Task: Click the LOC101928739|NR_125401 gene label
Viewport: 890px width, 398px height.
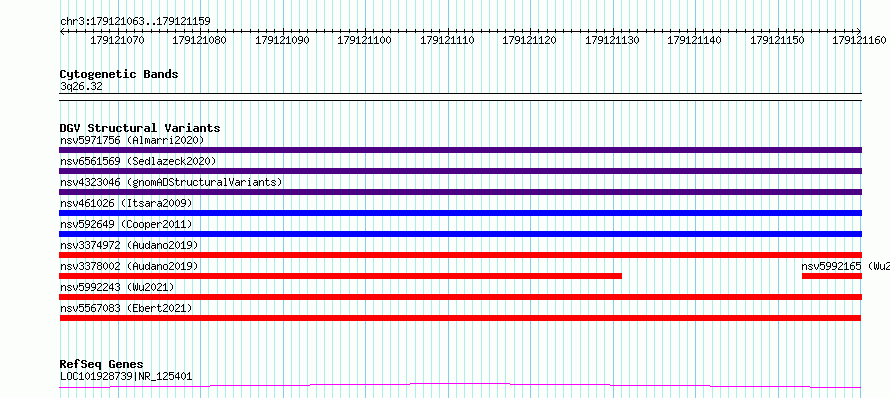Action: point(126,376)
